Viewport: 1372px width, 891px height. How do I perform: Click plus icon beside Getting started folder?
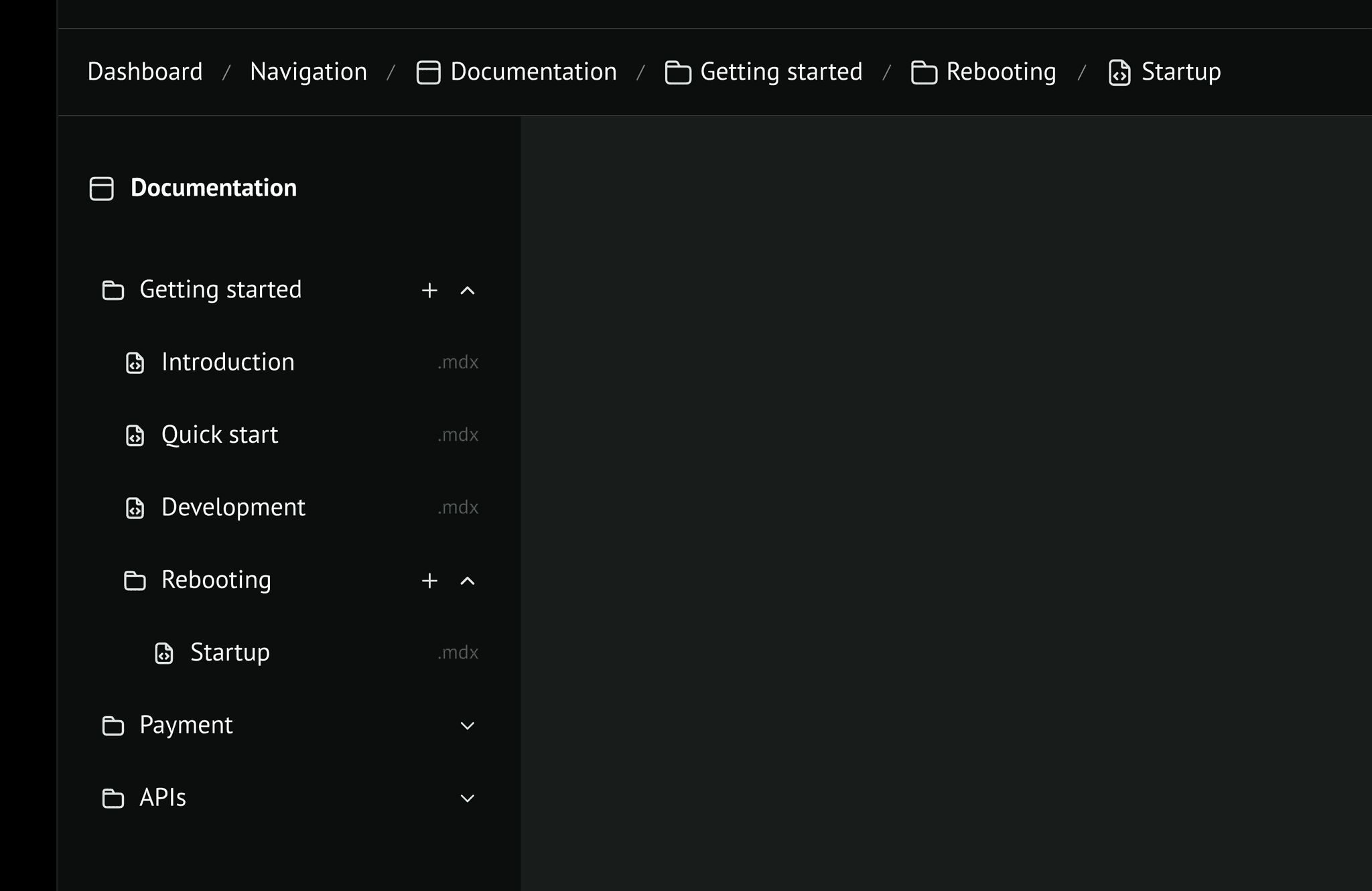tap(429, 290)
